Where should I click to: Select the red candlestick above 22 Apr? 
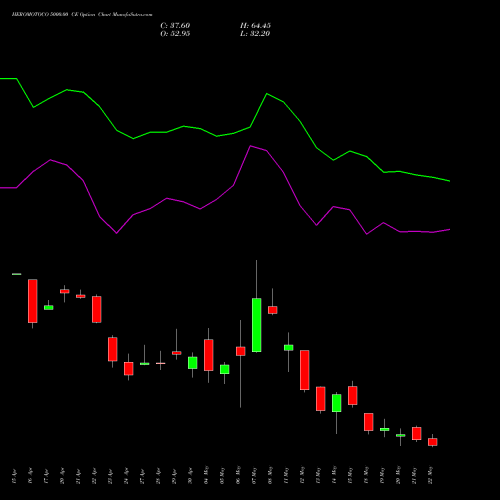97,309
